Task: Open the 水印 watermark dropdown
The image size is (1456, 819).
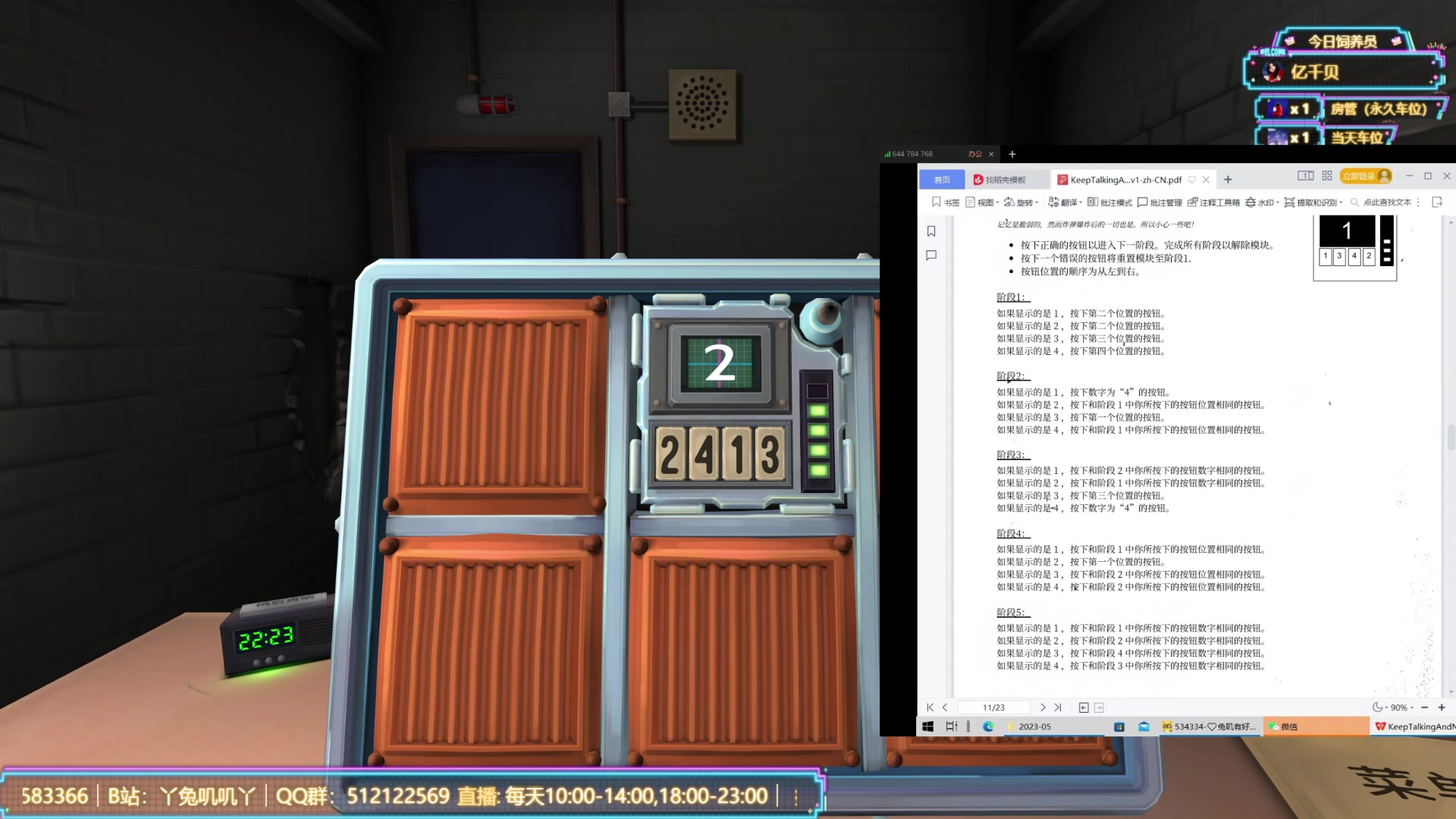Action: [1262, 202]
